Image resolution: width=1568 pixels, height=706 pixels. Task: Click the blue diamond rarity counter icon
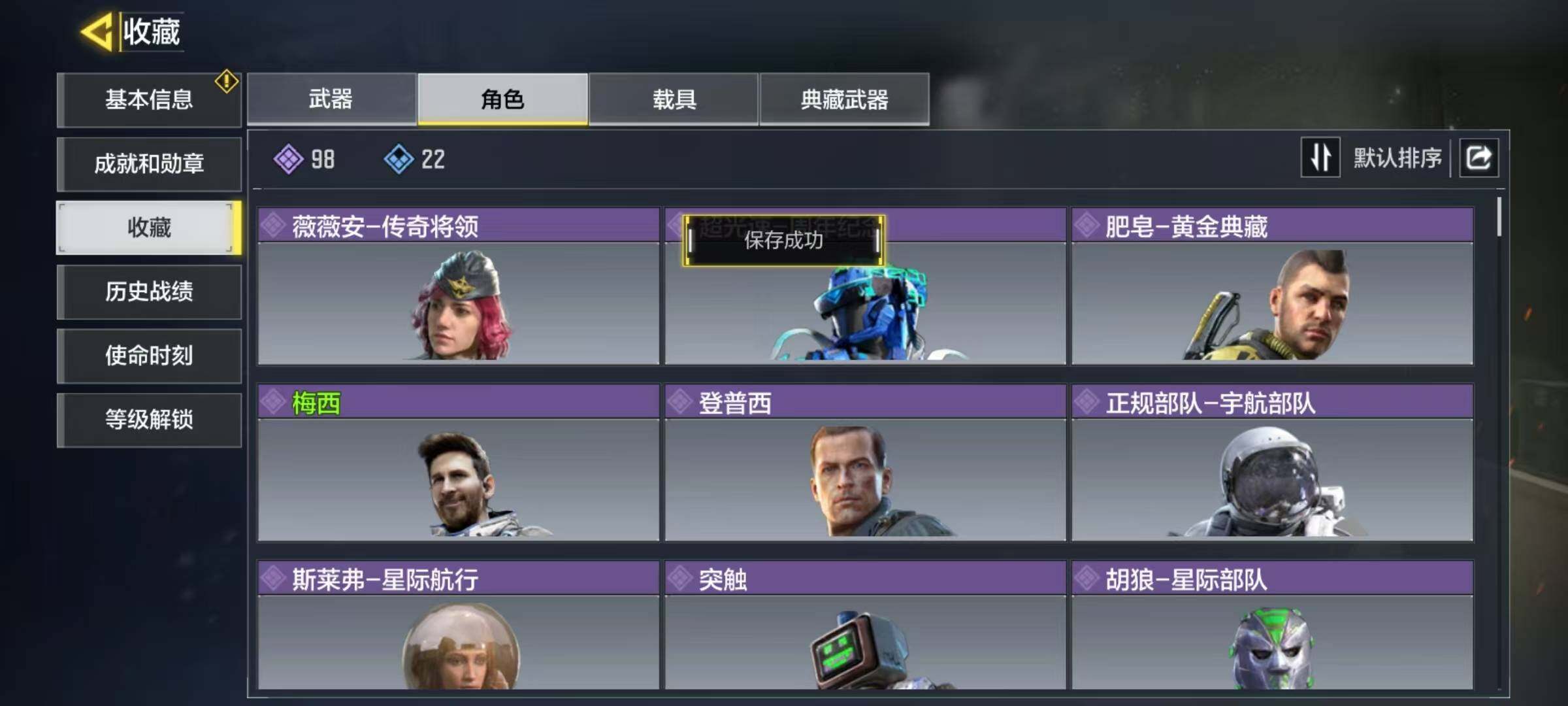(399, 159)
